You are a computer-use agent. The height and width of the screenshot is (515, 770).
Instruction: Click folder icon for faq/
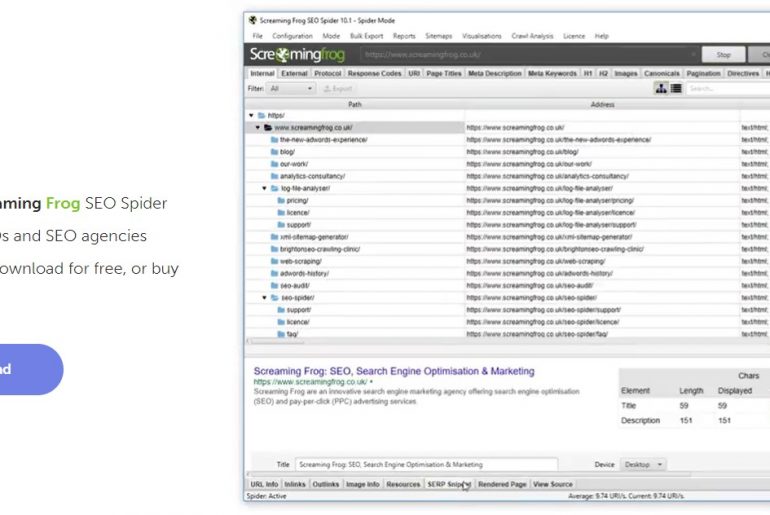(x=281, y=334)
